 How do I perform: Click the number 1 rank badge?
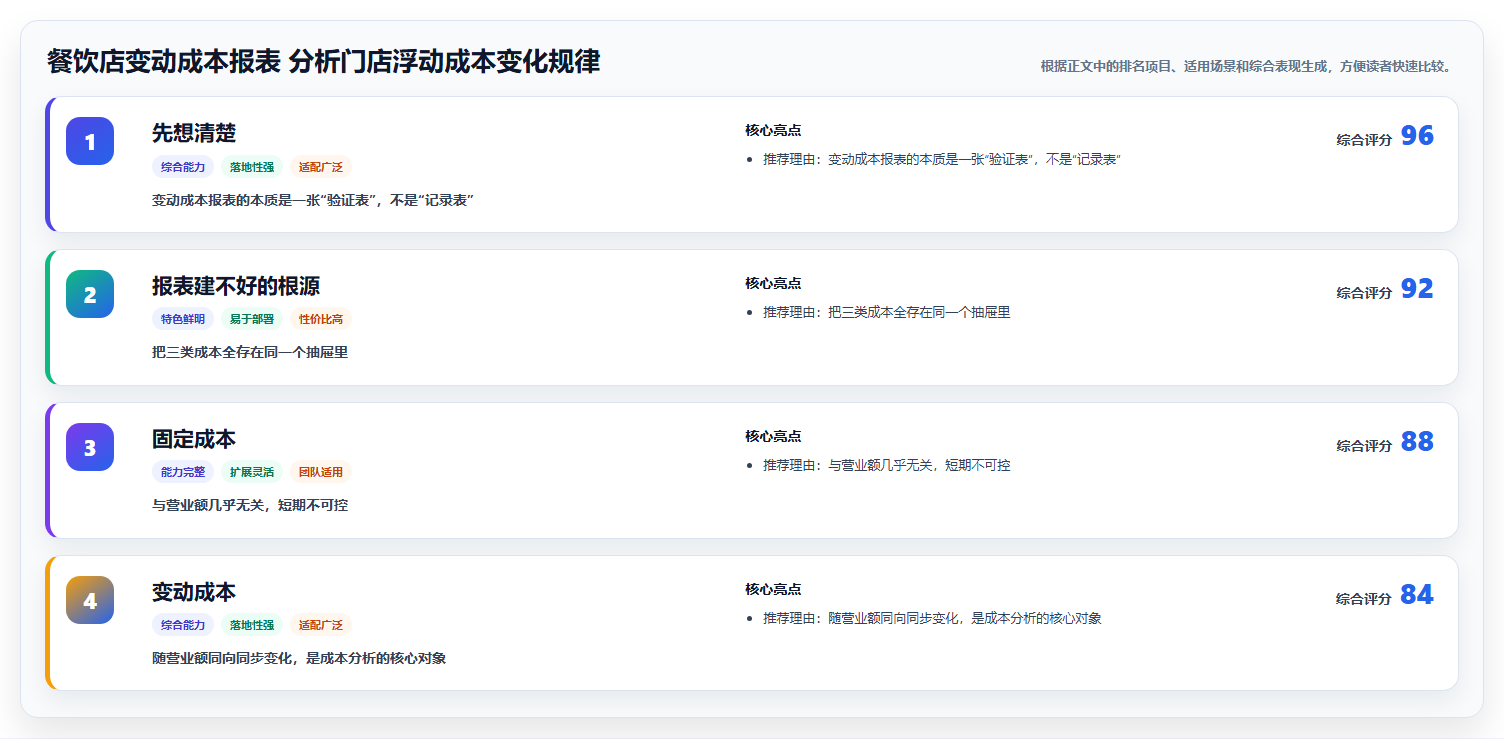[90, 141]
